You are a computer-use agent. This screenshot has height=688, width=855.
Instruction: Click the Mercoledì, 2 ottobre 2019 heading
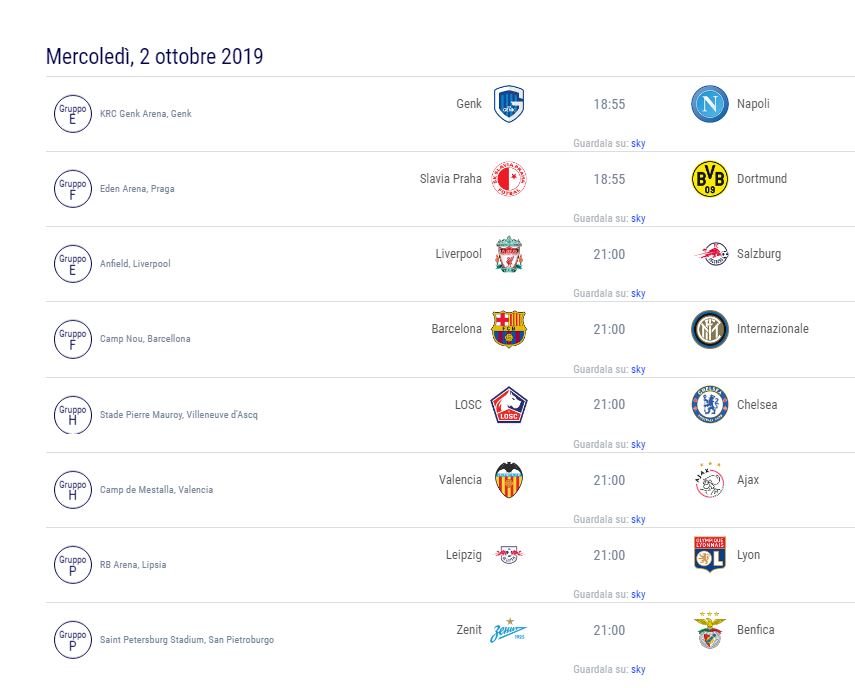tap(155, 56)
